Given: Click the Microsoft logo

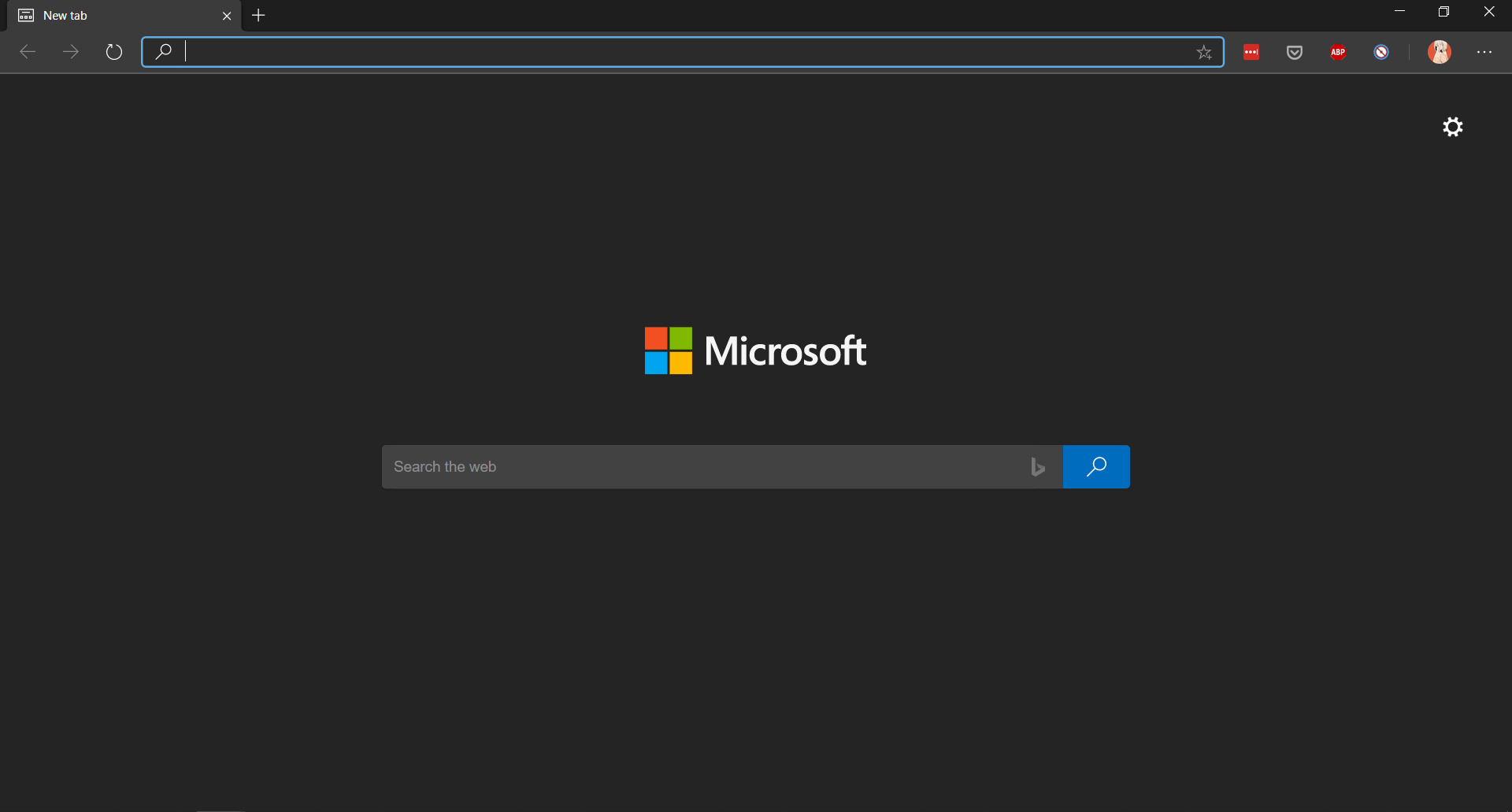Looking at the screenshot, I should coord(756,350).
